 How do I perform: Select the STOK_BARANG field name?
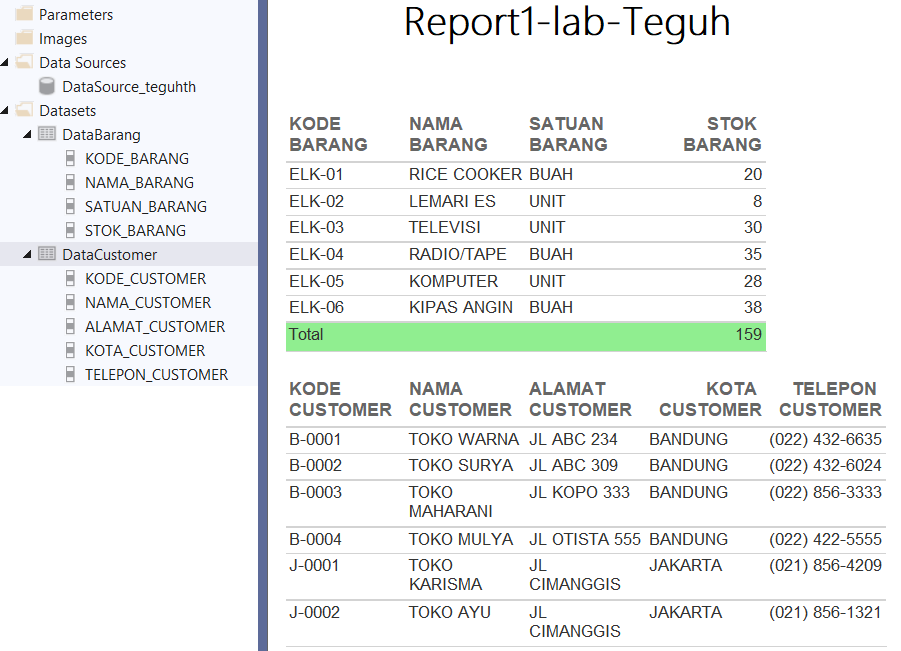point(136,231)
